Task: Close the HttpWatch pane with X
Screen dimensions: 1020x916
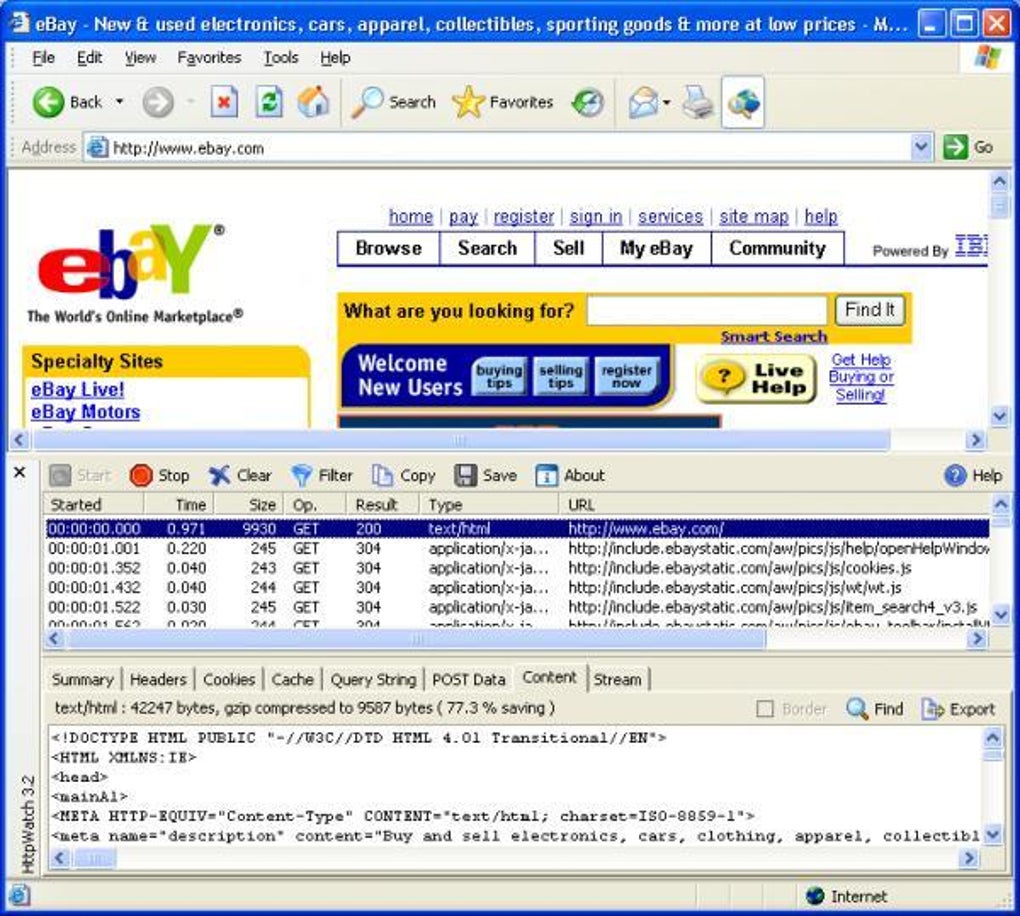Action: coord(20,472)
